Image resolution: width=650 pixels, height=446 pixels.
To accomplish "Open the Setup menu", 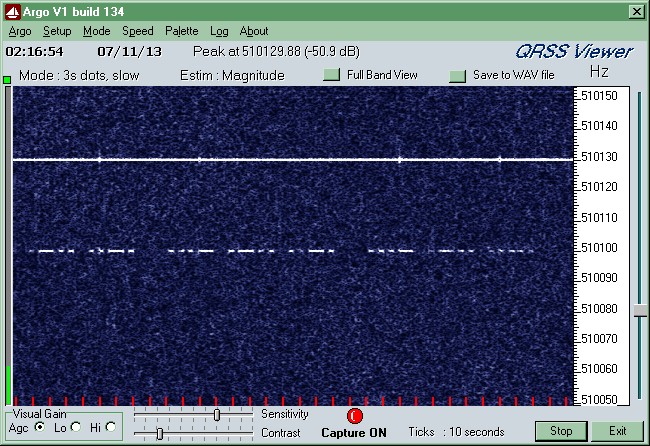I will coord(56,31).
